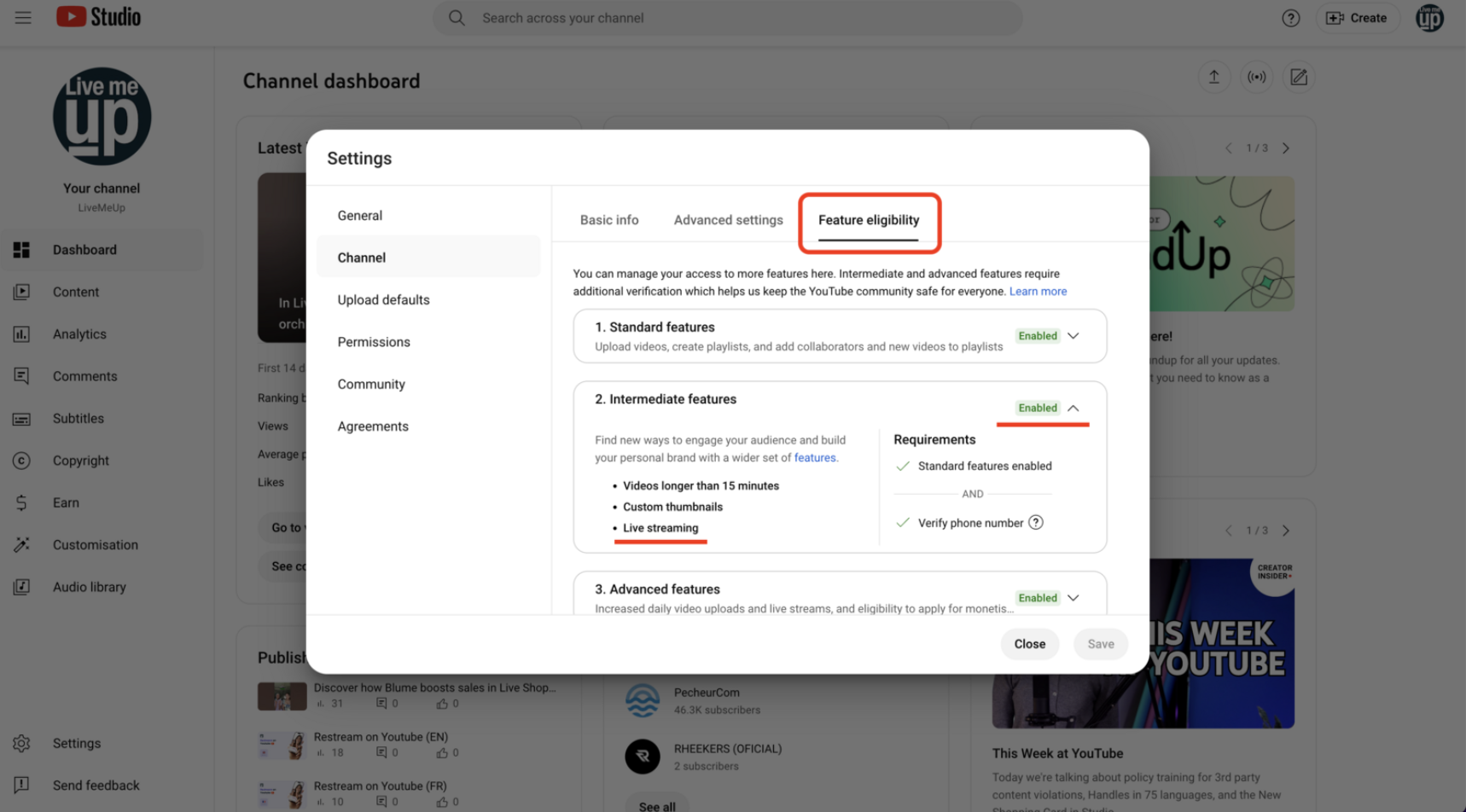Click the Save button in Settings

(1101, 644)
